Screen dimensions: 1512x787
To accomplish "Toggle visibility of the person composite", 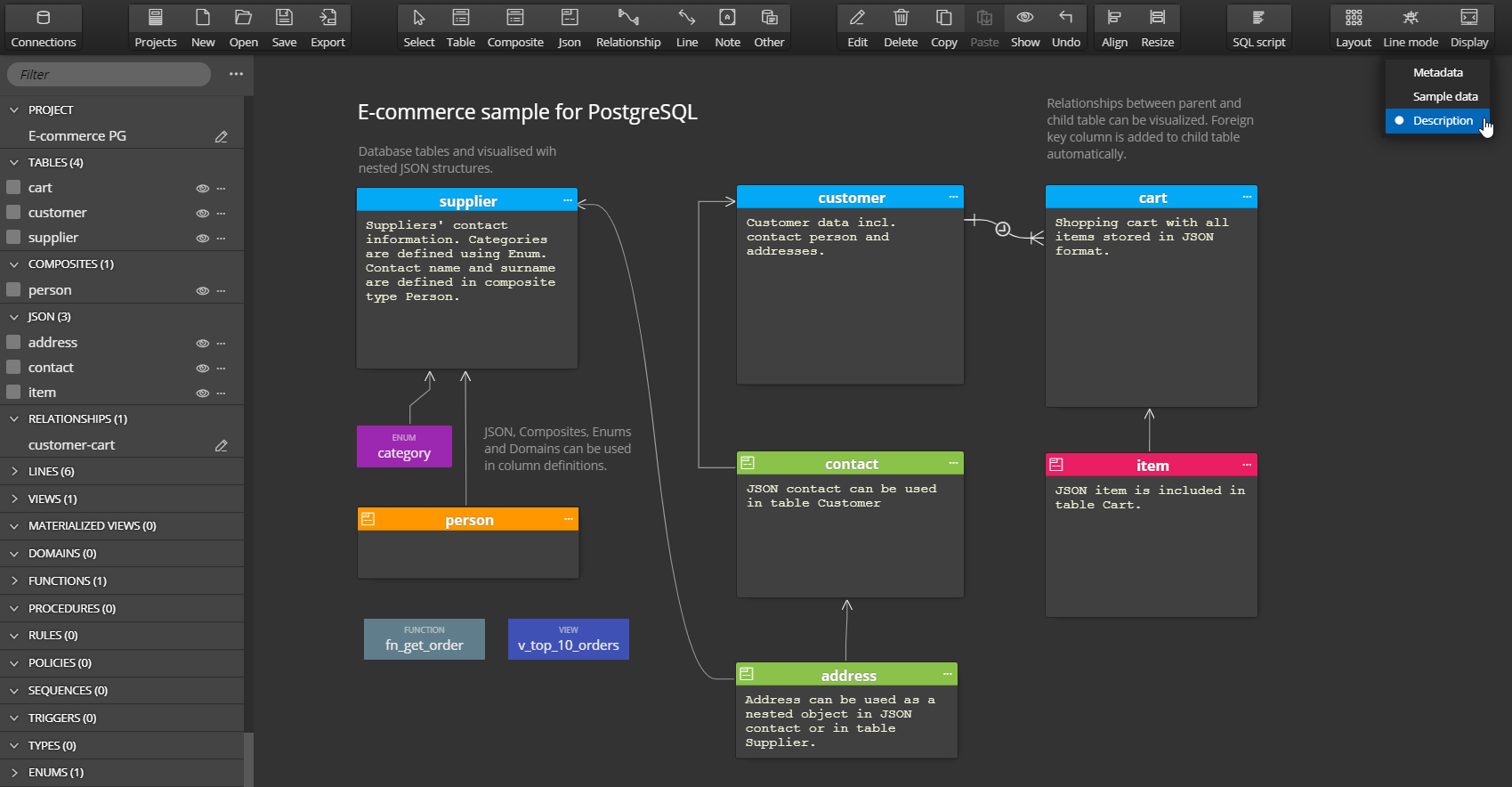I will (203, 291).
